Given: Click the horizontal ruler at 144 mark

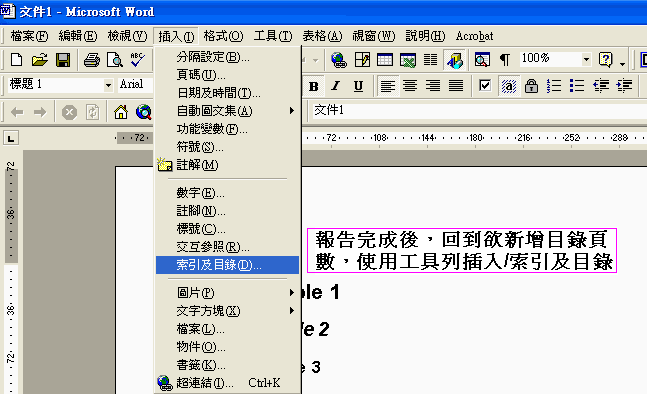Looking at the screenshot, I should 427,138.
